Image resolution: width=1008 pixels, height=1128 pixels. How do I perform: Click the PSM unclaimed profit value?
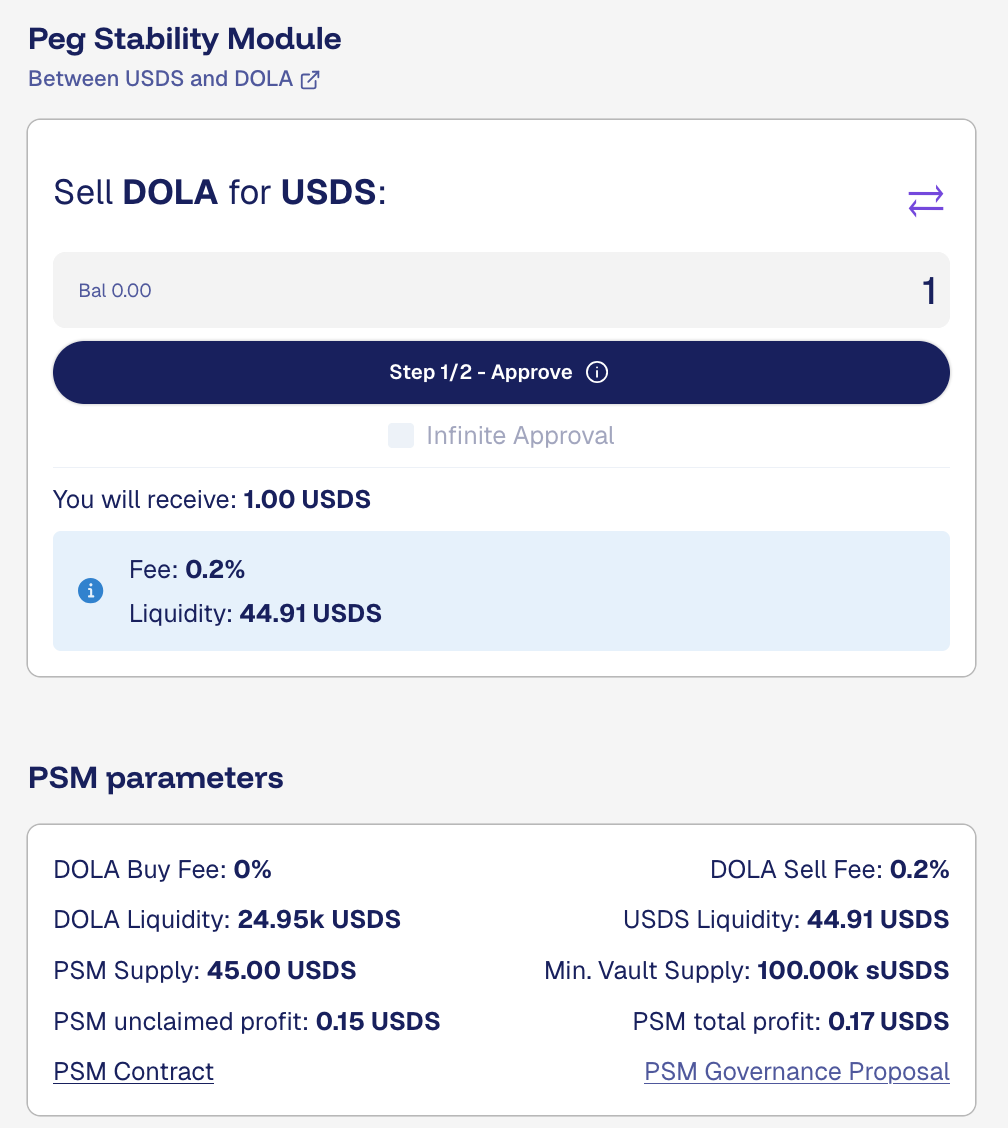click(378, 1022)
